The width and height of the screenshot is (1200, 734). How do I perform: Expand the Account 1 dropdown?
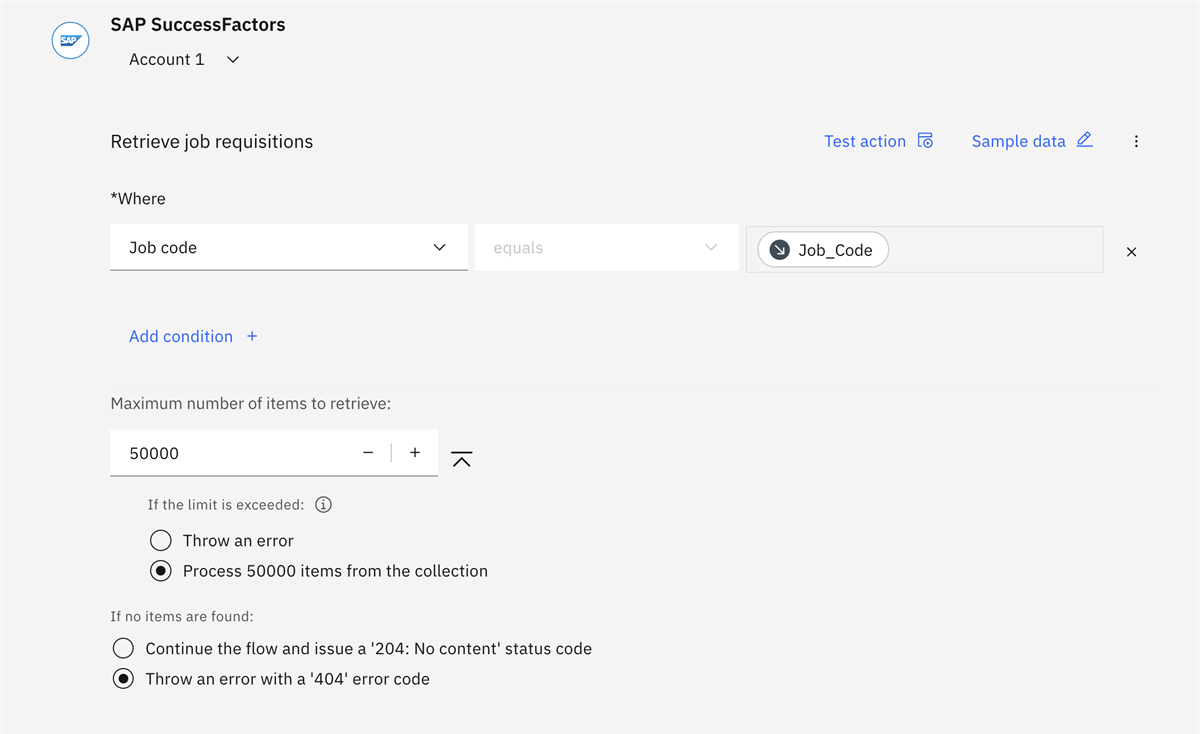pos(185,60)
